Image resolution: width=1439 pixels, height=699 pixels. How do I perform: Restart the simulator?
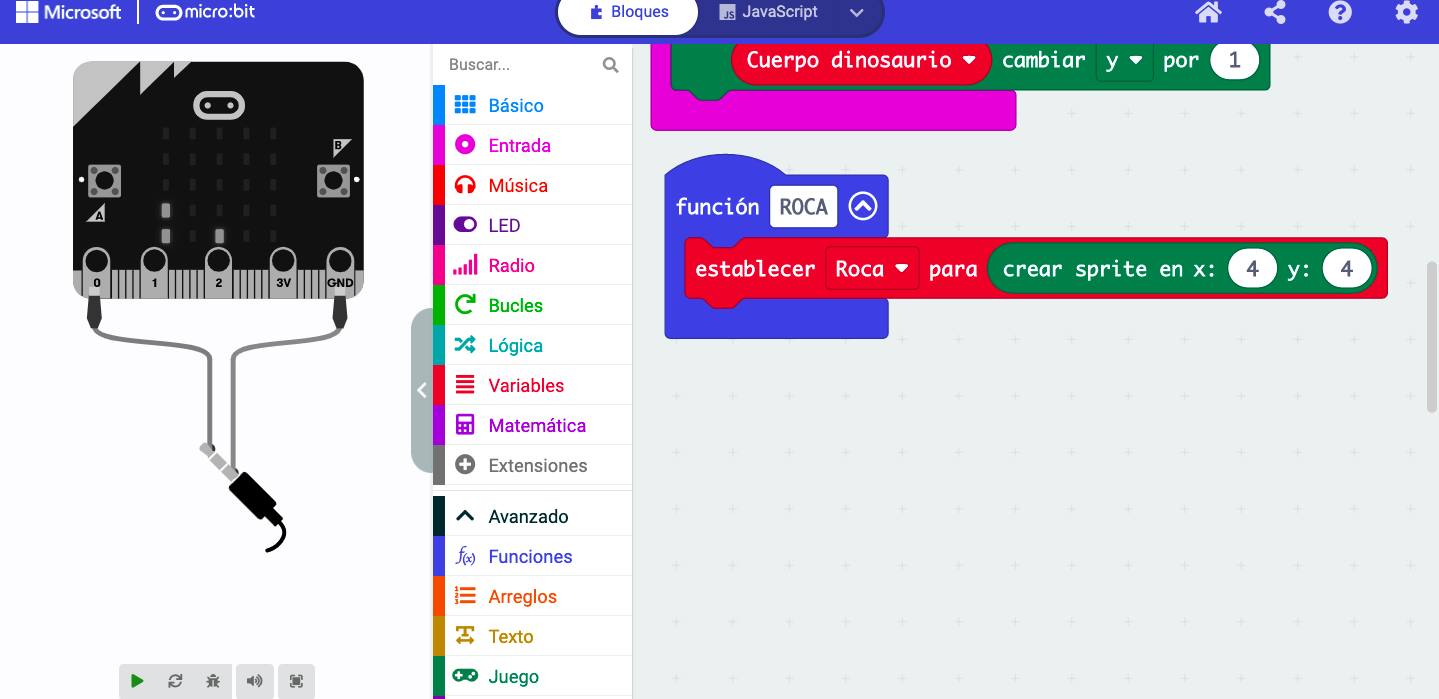click(x=175, y=681)
